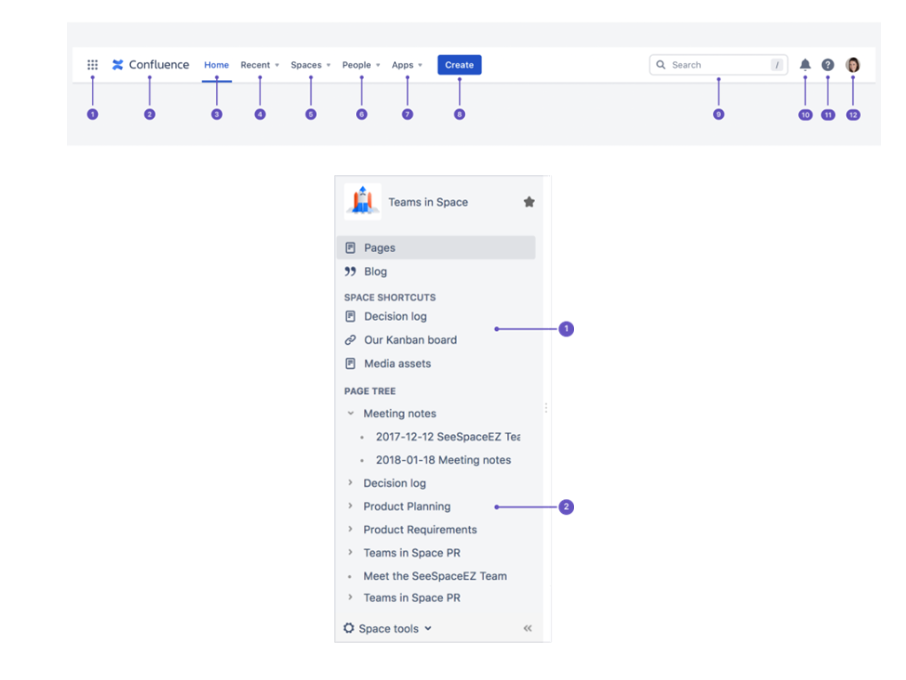Open the help question mark icon
Screen dimensions: 906x680
point(827,65)
